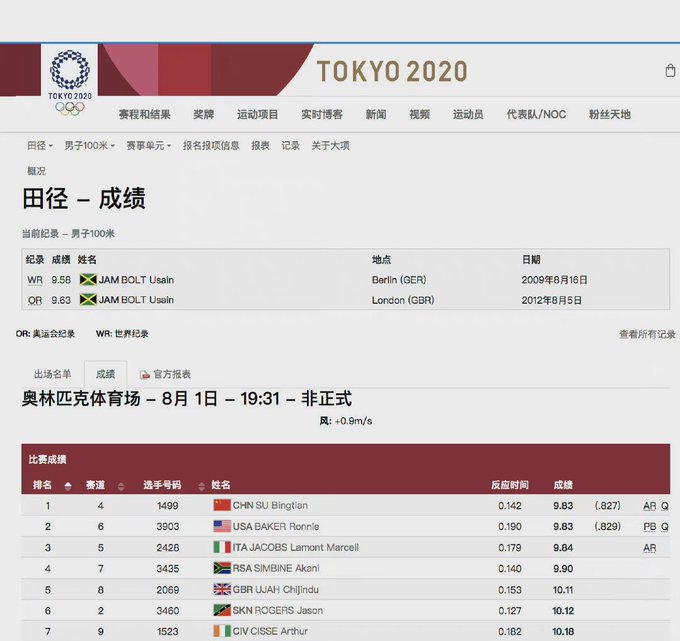
Task: Open 代表队/NOC menu
Action: [536, 114]
